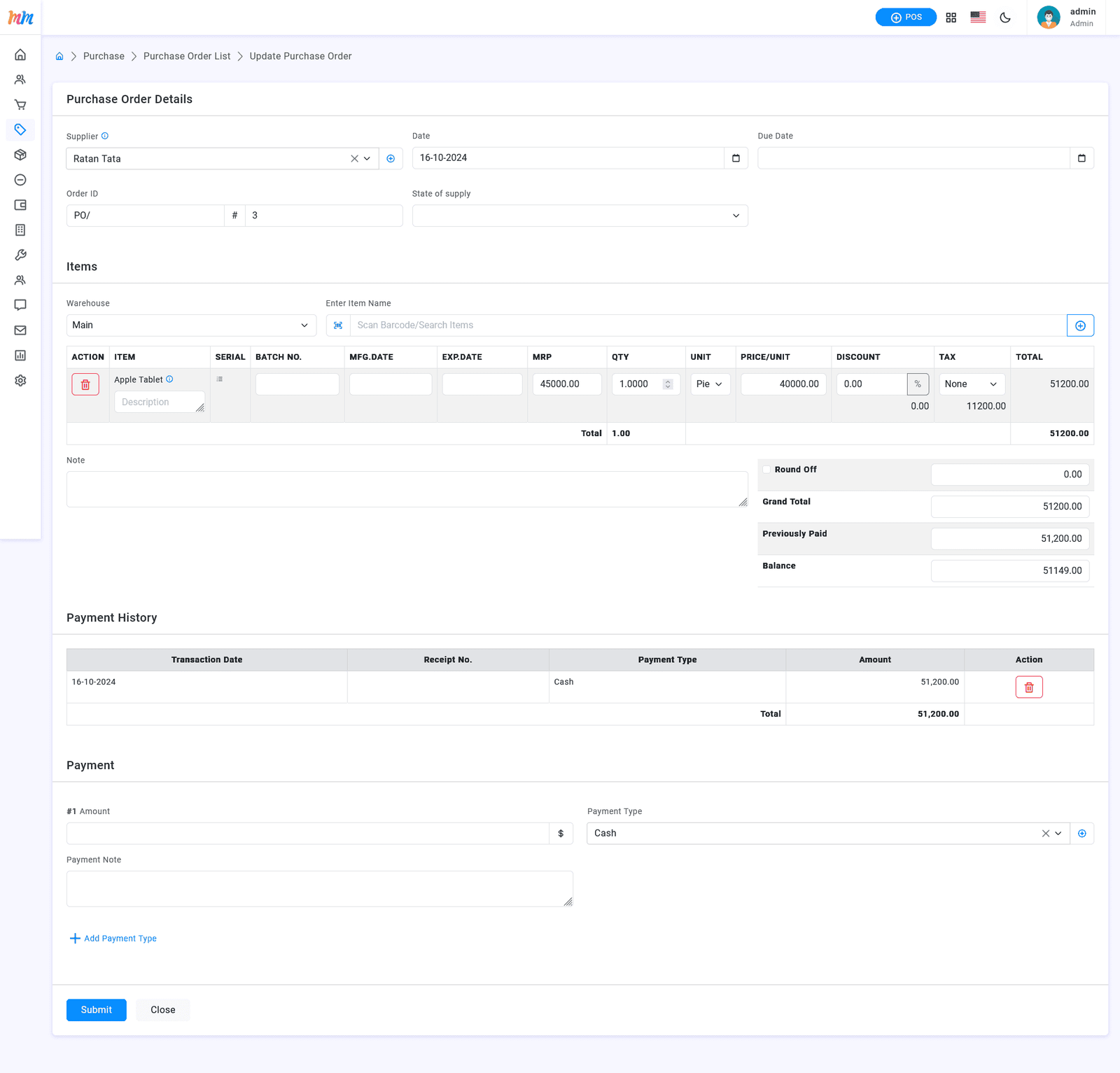Submit the purchase order
The image size is (1120, 1073).
click(97, 1010)
